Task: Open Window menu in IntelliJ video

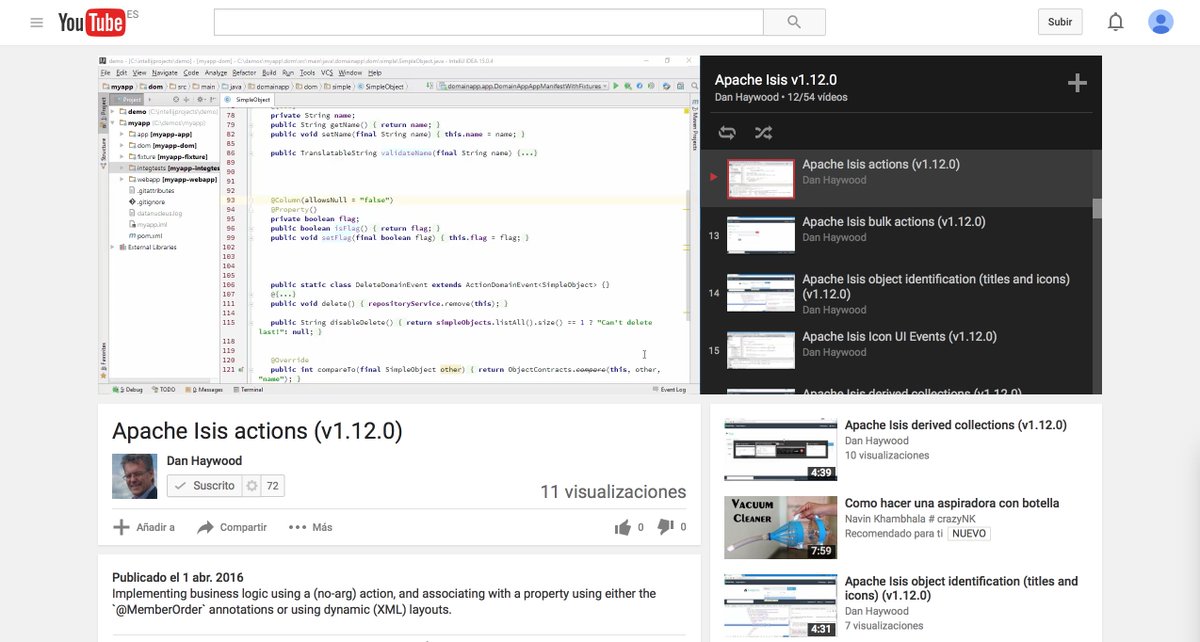Action: pyautogui.click(x=350, y=73)
